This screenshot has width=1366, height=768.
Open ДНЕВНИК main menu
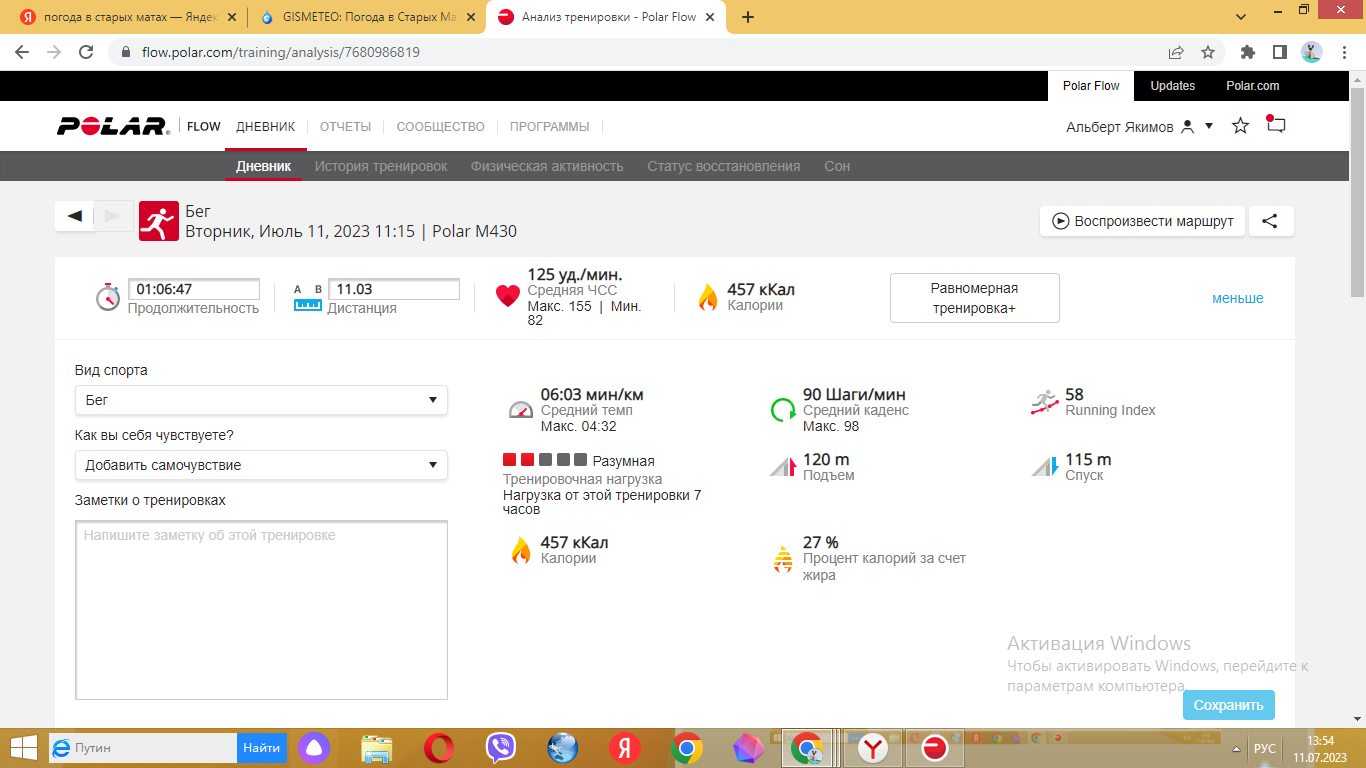coord(266,127)
